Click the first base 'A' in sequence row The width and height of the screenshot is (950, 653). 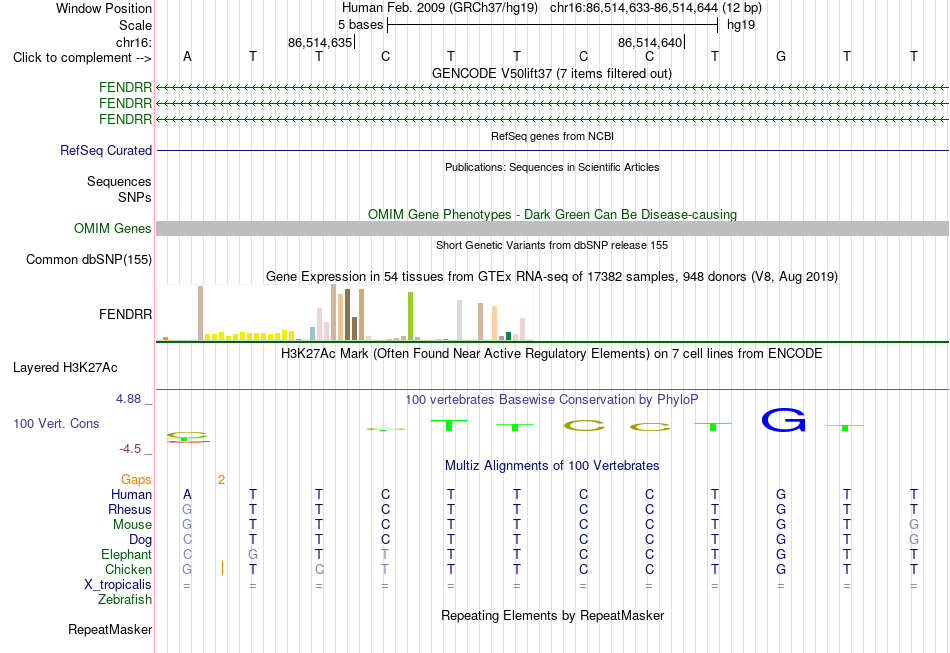[x=187, y=56]
